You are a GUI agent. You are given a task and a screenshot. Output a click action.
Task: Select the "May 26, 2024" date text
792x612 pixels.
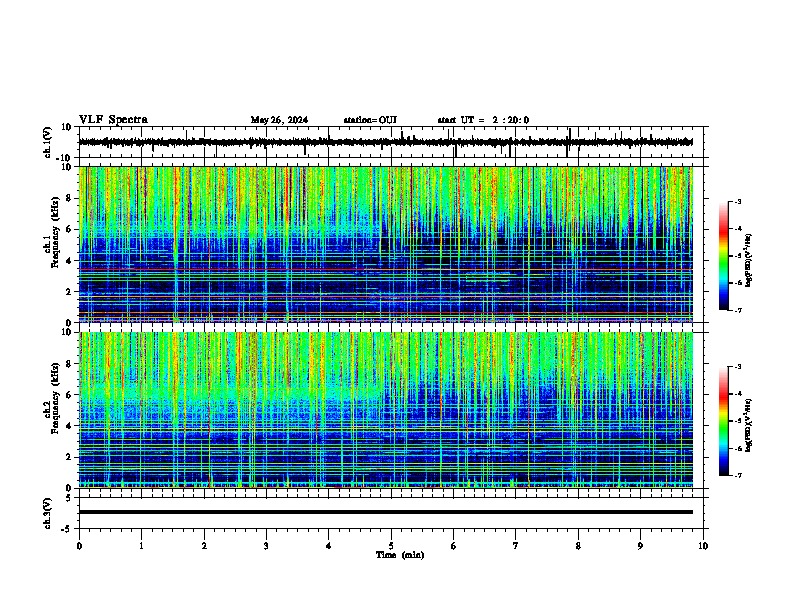(x=279, y=120)
